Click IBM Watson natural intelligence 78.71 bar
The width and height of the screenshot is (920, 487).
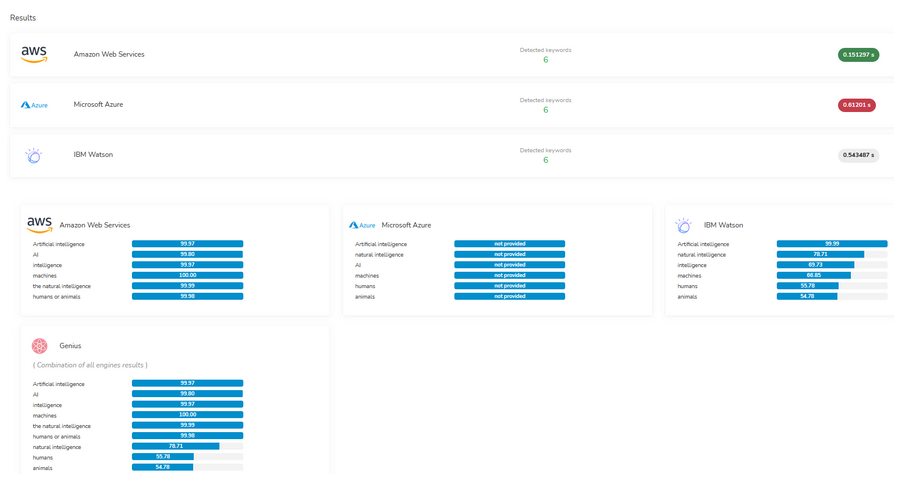(832, 255)
